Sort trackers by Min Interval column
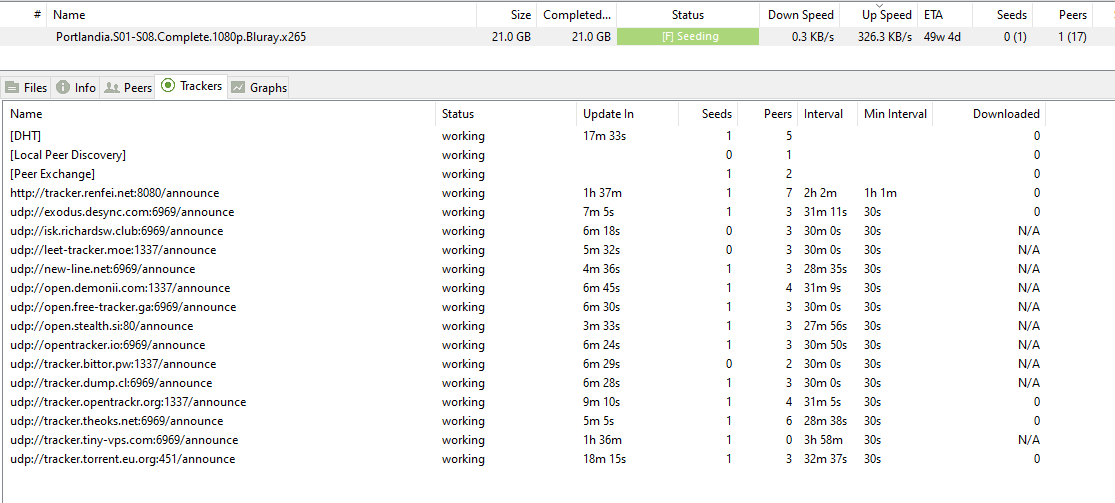The height and width of the screenshot is (503, 1115). pos(895,114)
